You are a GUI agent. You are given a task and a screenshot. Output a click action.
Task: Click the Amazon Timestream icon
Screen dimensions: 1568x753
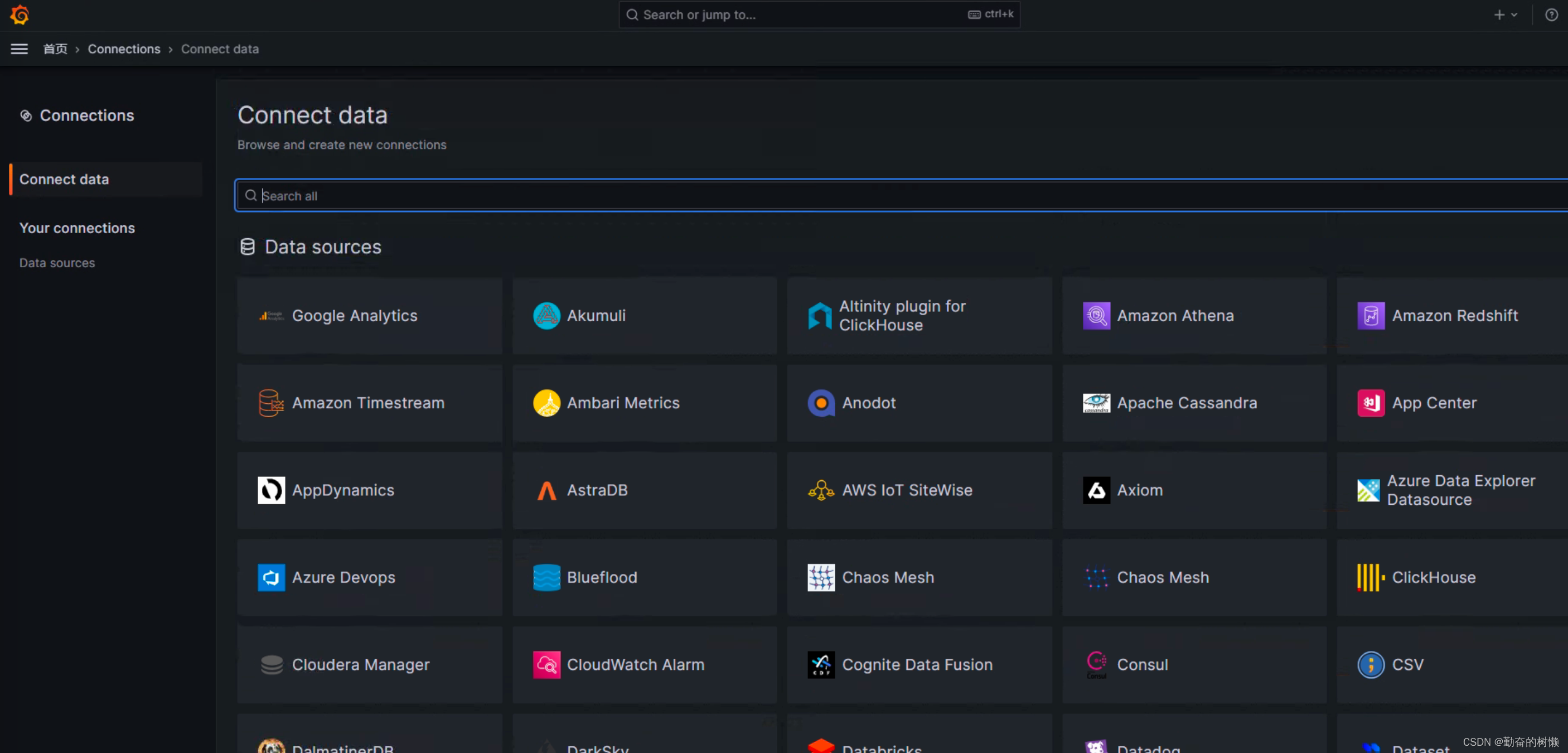click(272, 403)
